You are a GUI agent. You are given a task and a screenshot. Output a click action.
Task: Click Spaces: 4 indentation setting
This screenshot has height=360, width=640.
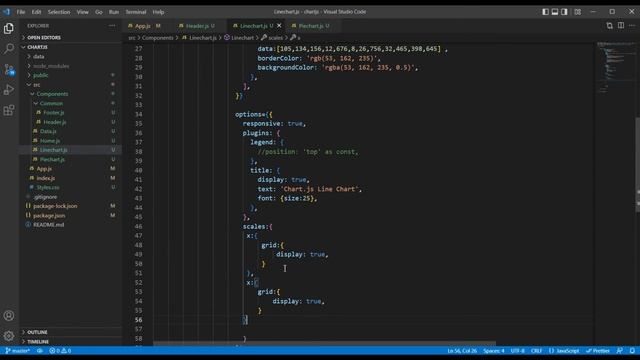tap(494, 351)
